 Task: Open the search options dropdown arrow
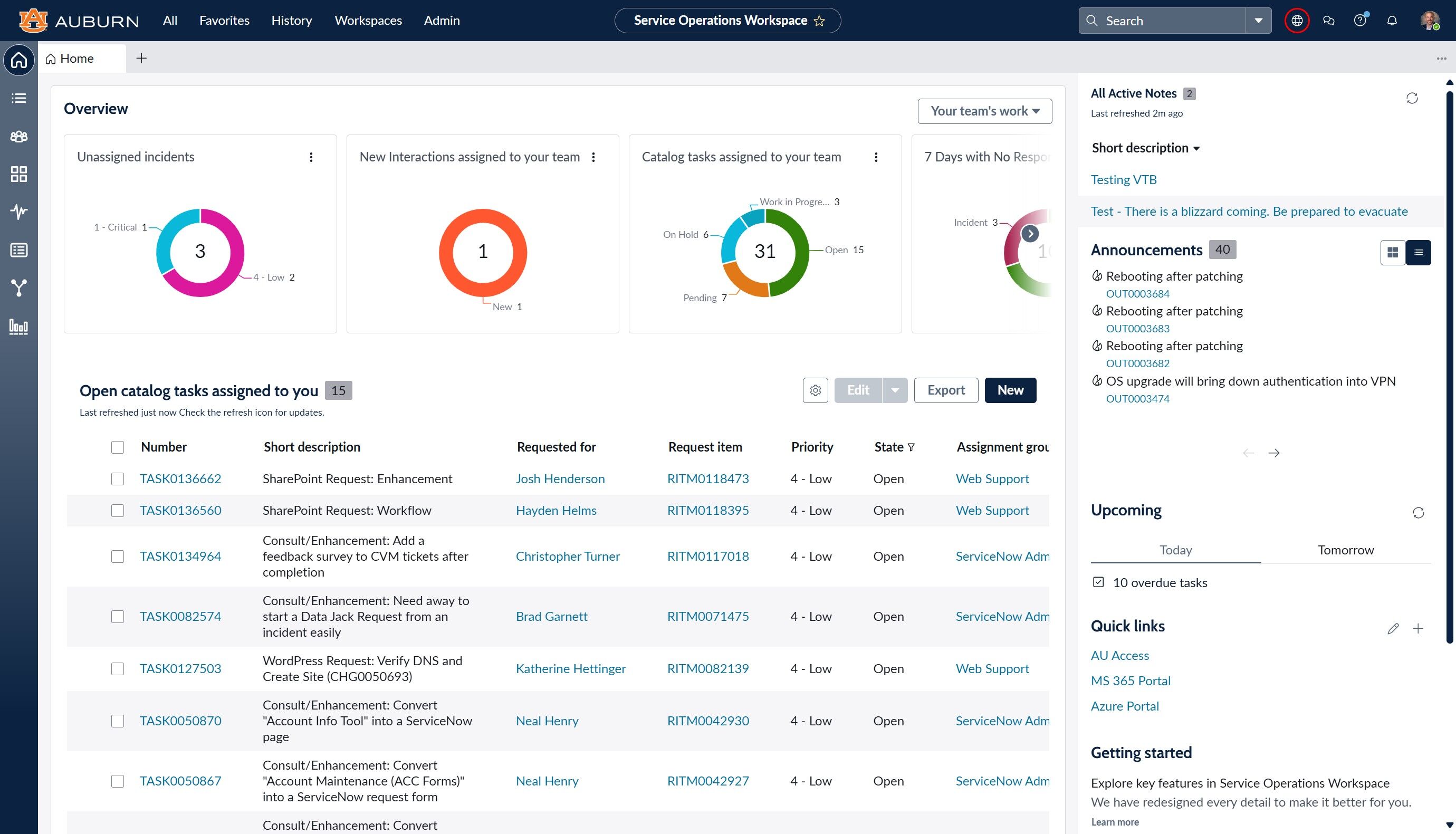[x=1258, y=21]
